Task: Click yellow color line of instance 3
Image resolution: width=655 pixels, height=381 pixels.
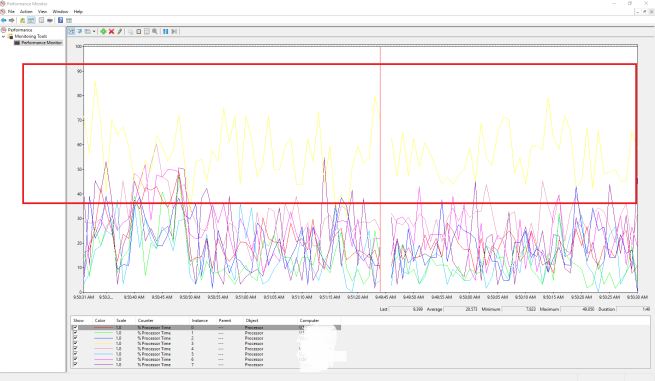Action: pos(104,343)
